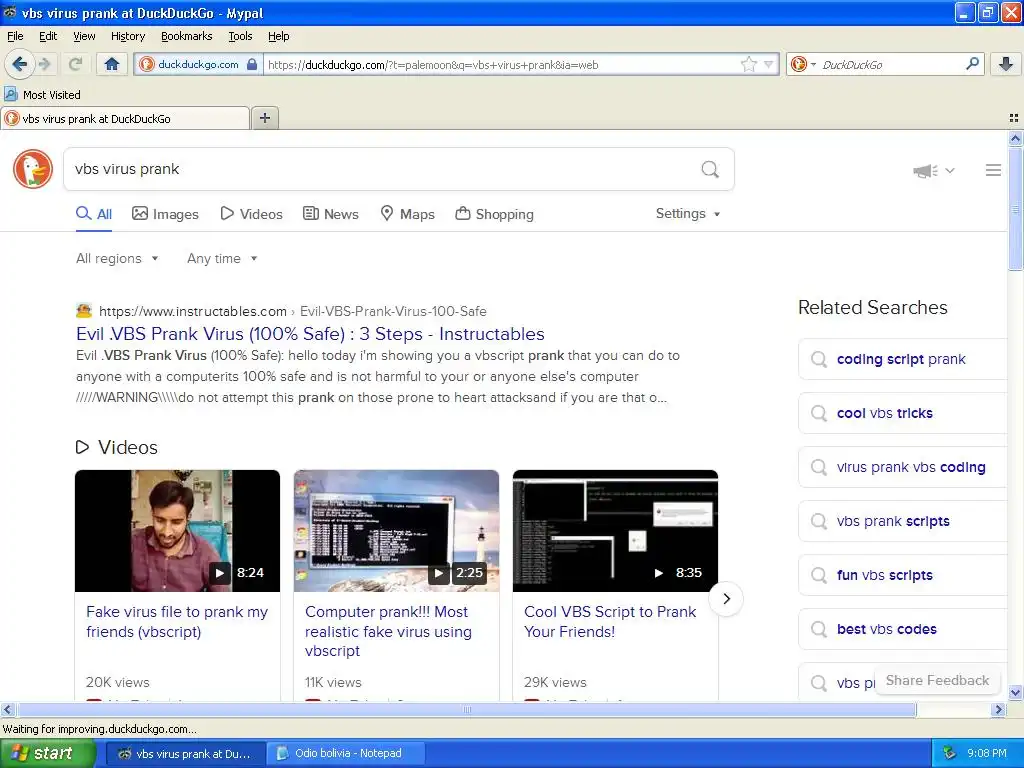Submit search with the magnifier in query box

(x=710, y=169)
